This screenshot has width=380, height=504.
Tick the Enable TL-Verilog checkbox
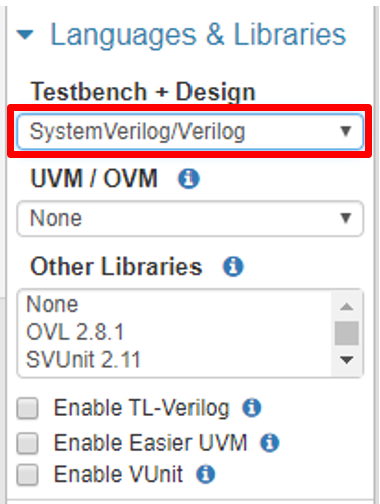[28, 408]
